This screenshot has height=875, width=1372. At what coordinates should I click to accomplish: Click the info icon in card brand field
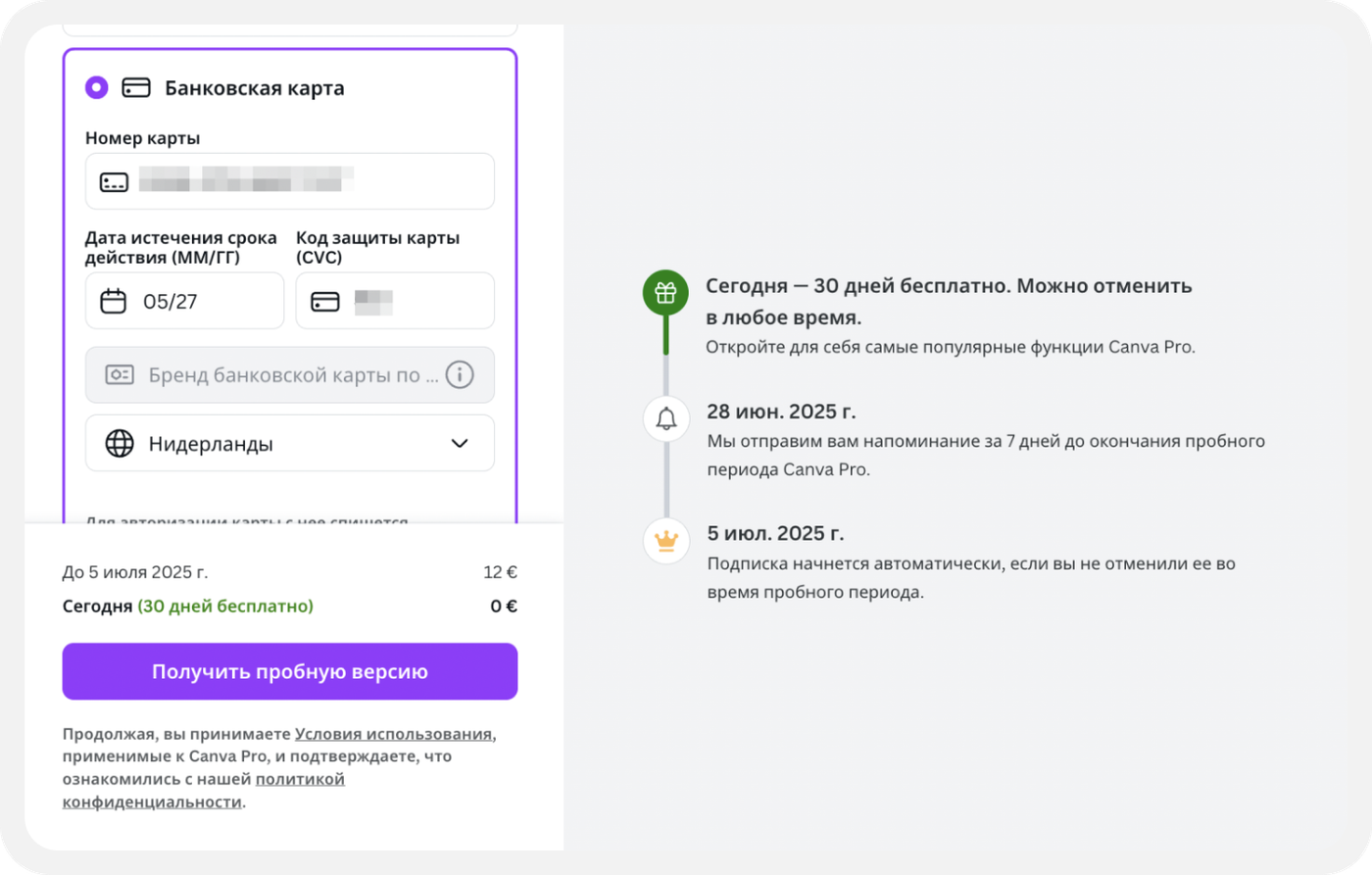point(460,374)
